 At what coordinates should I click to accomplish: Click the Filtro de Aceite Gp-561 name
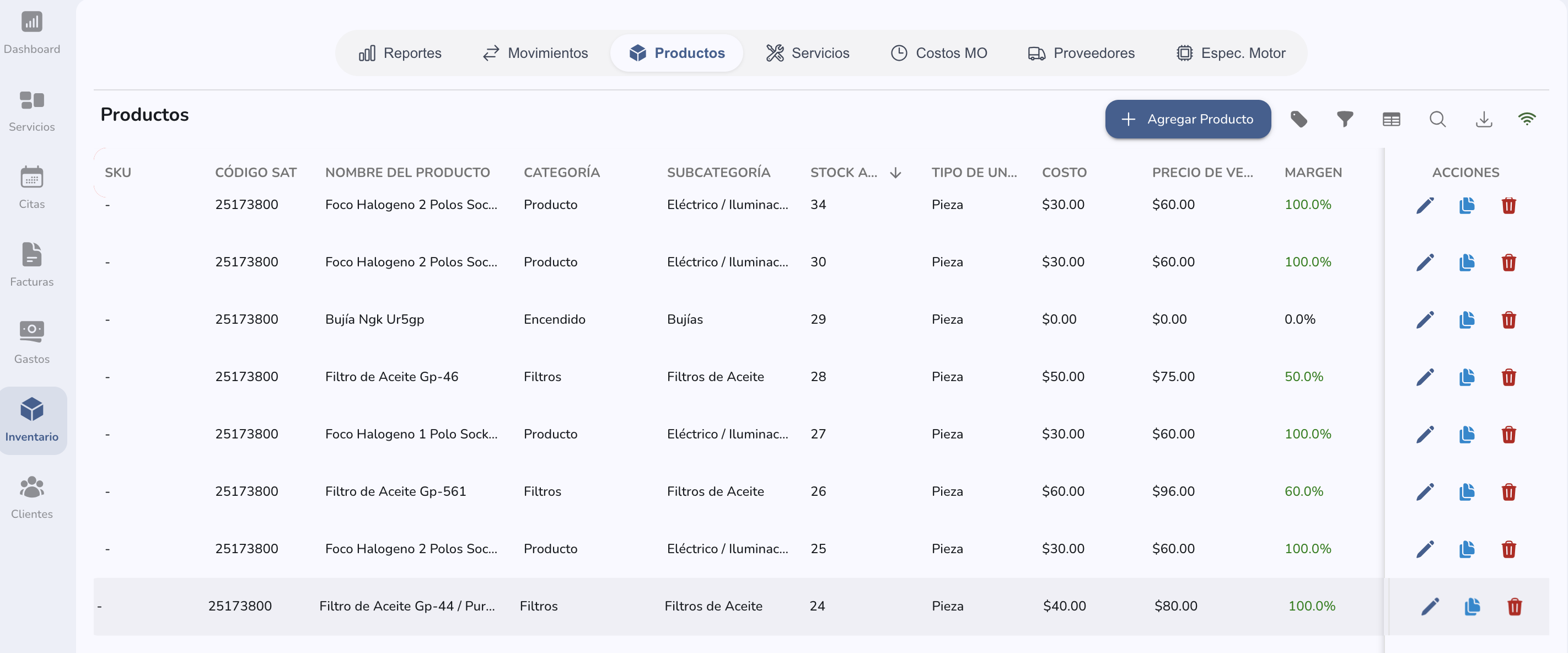(x=396, y=491)
